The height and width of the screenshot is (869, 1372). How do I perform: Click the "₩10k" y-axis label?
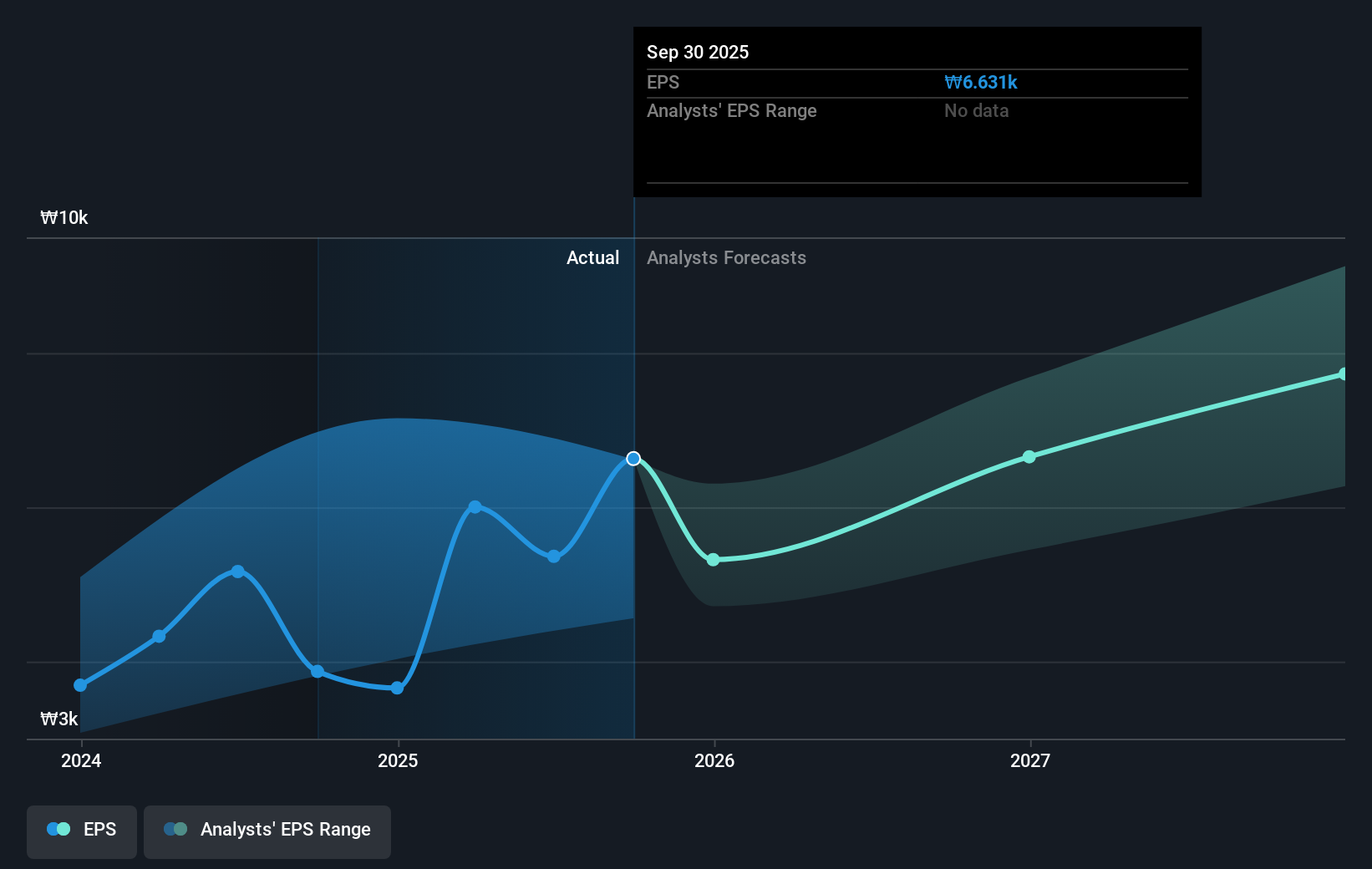tap(64, 217)
